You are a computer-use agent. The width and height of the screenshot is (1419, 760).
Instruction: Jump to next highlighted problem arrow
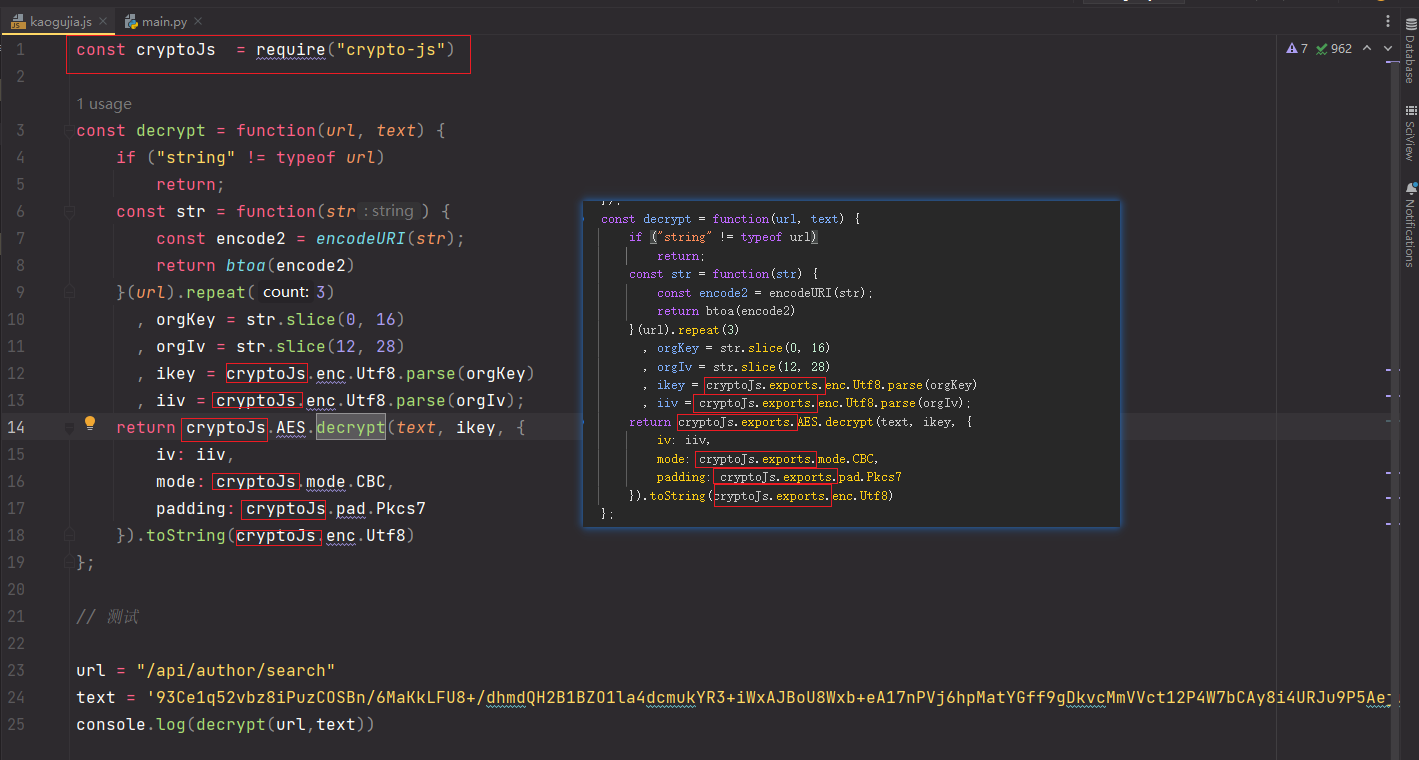click(1387, 48)
